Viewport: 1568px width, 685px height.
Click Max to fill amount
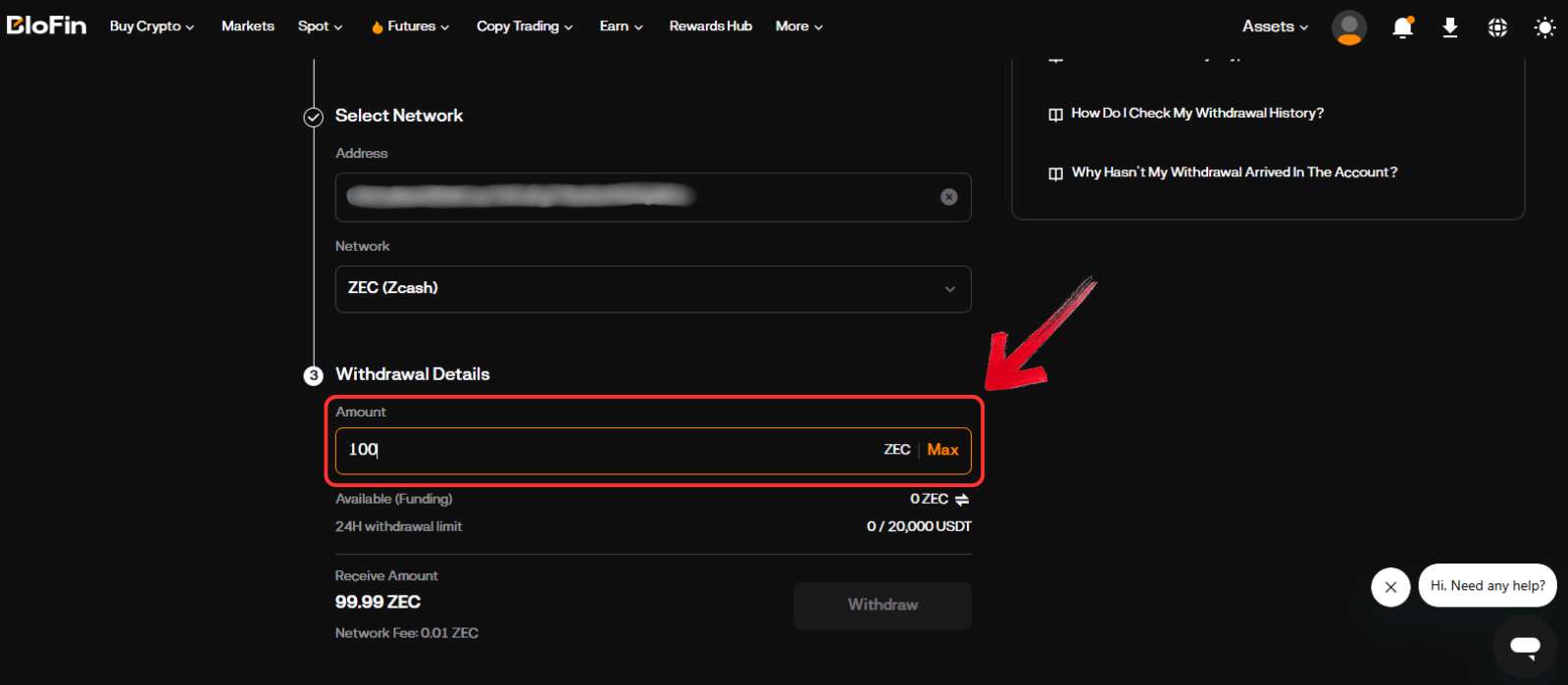[x=942, y=450]
